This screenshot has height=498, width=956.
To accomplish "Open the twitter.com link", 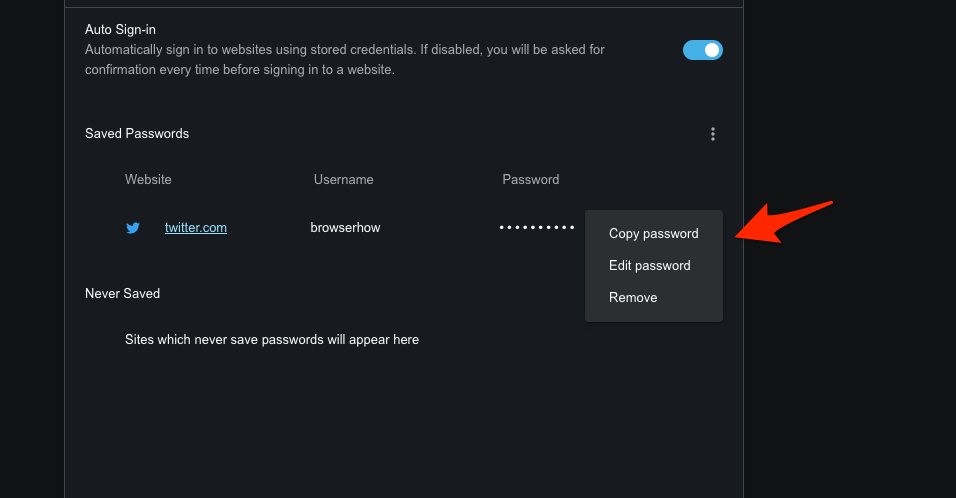I will (x=196, y=228).
